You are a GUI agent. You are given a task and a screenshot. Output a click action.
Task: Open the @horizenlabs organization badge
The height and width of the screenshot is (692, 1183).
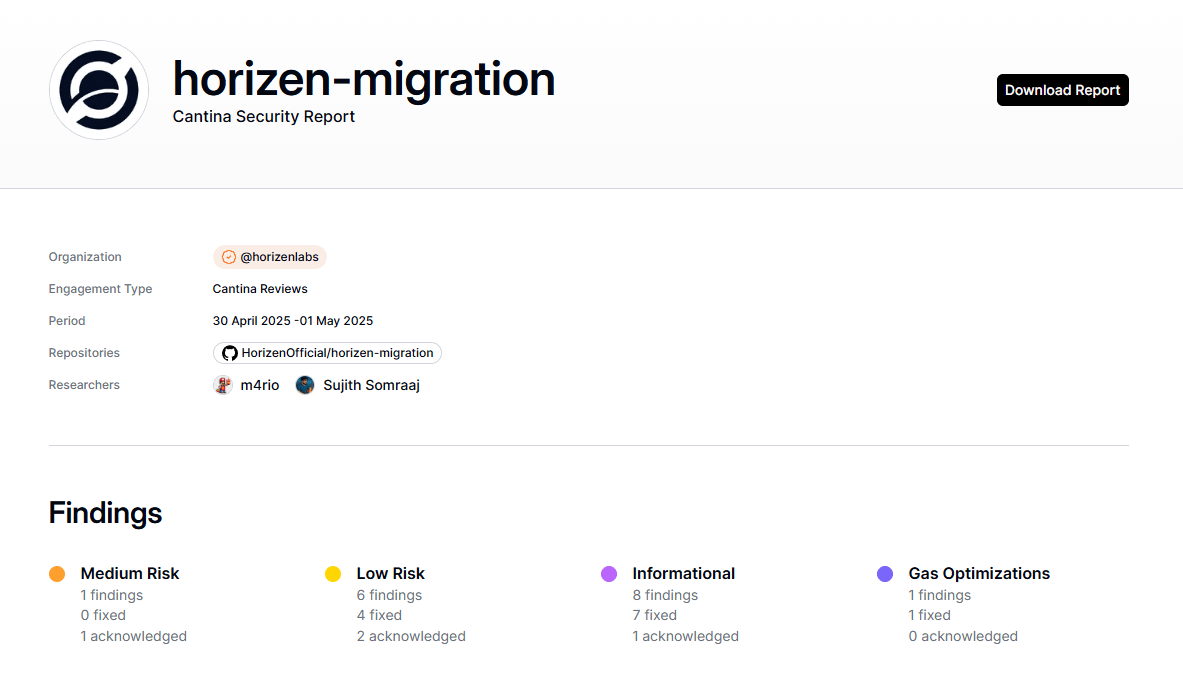tap(270, 257)
